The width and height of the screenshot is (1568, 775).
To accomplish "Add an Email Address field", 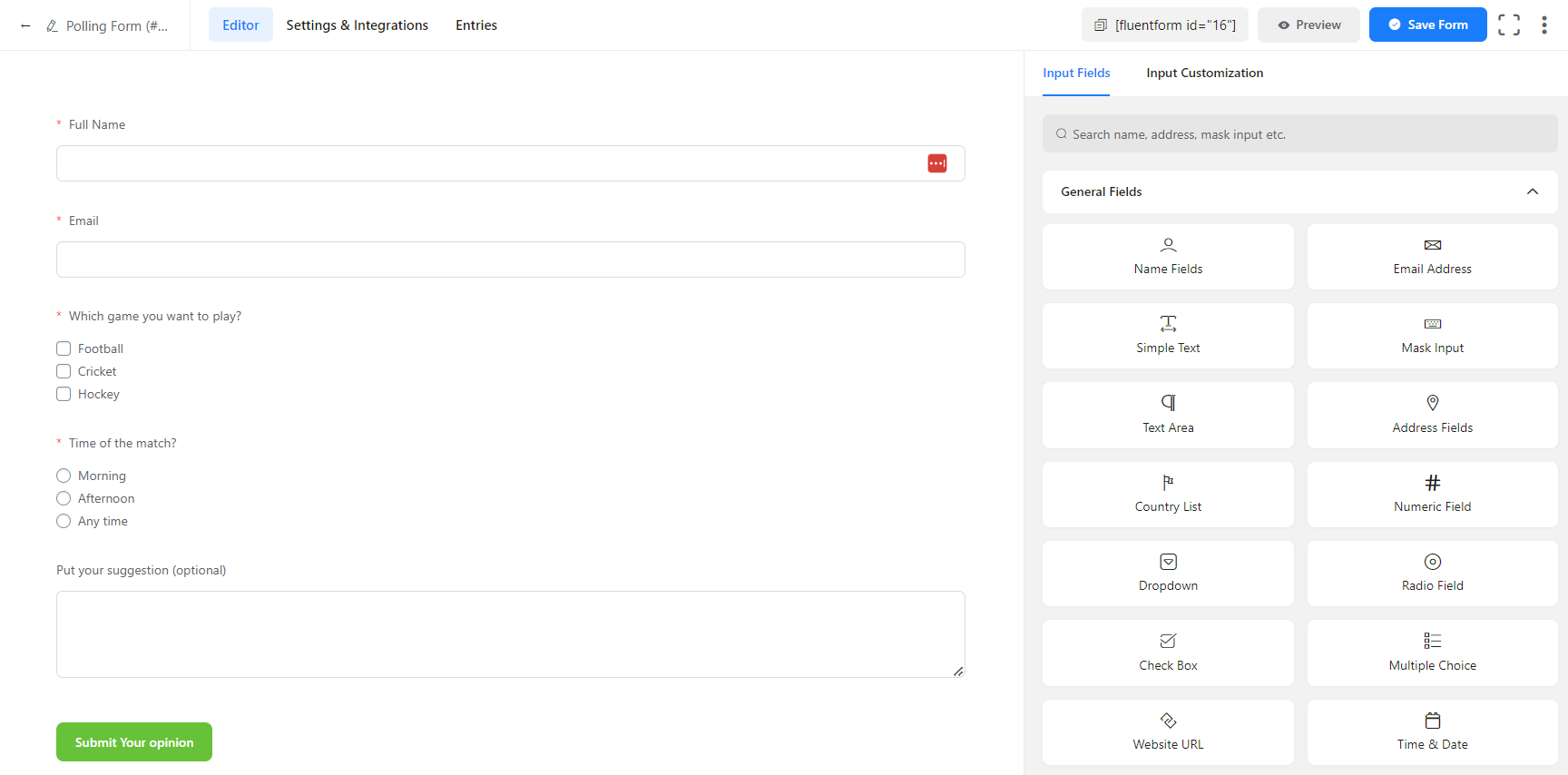I will click(1432, 257).
